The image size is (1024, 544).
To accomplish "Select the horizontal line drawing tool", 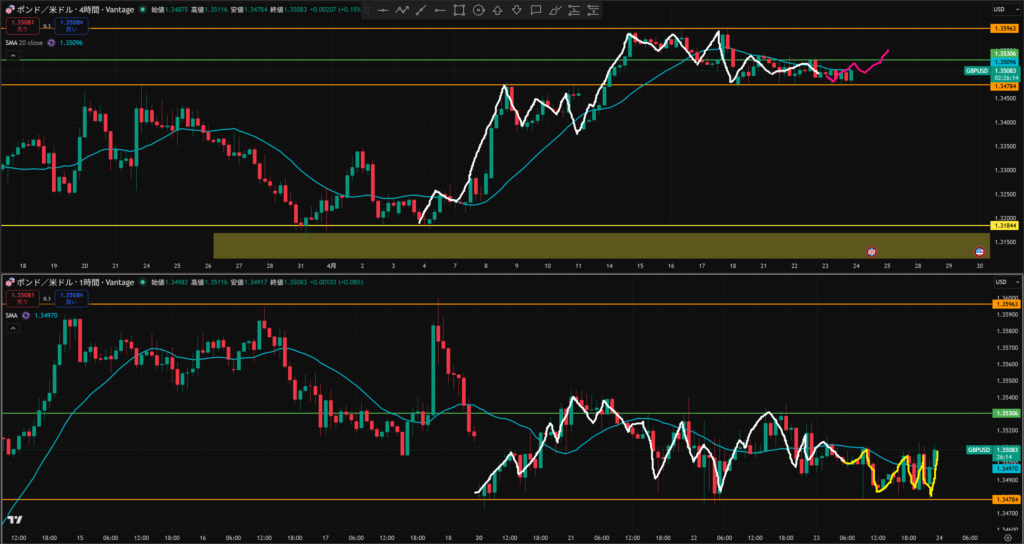I will [383, 10].
